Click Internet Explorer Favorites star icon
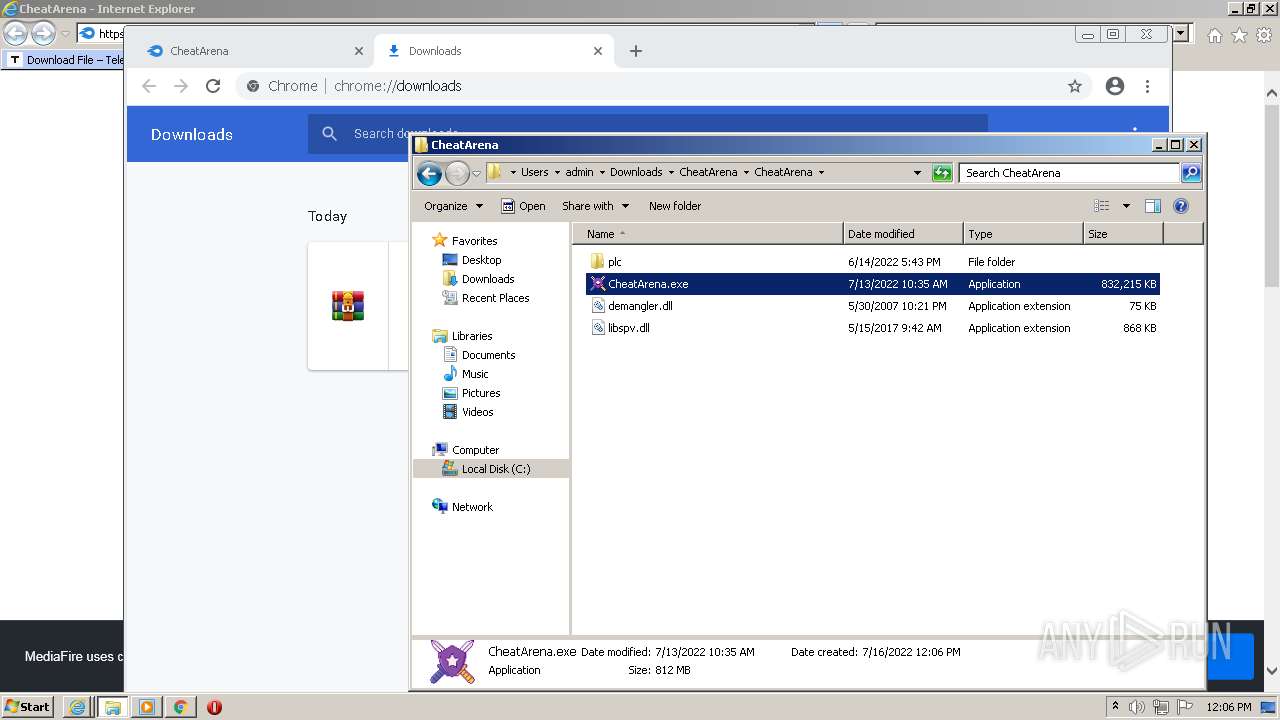The height and width of the screenshot is (720, 1280). [1239, 35]
